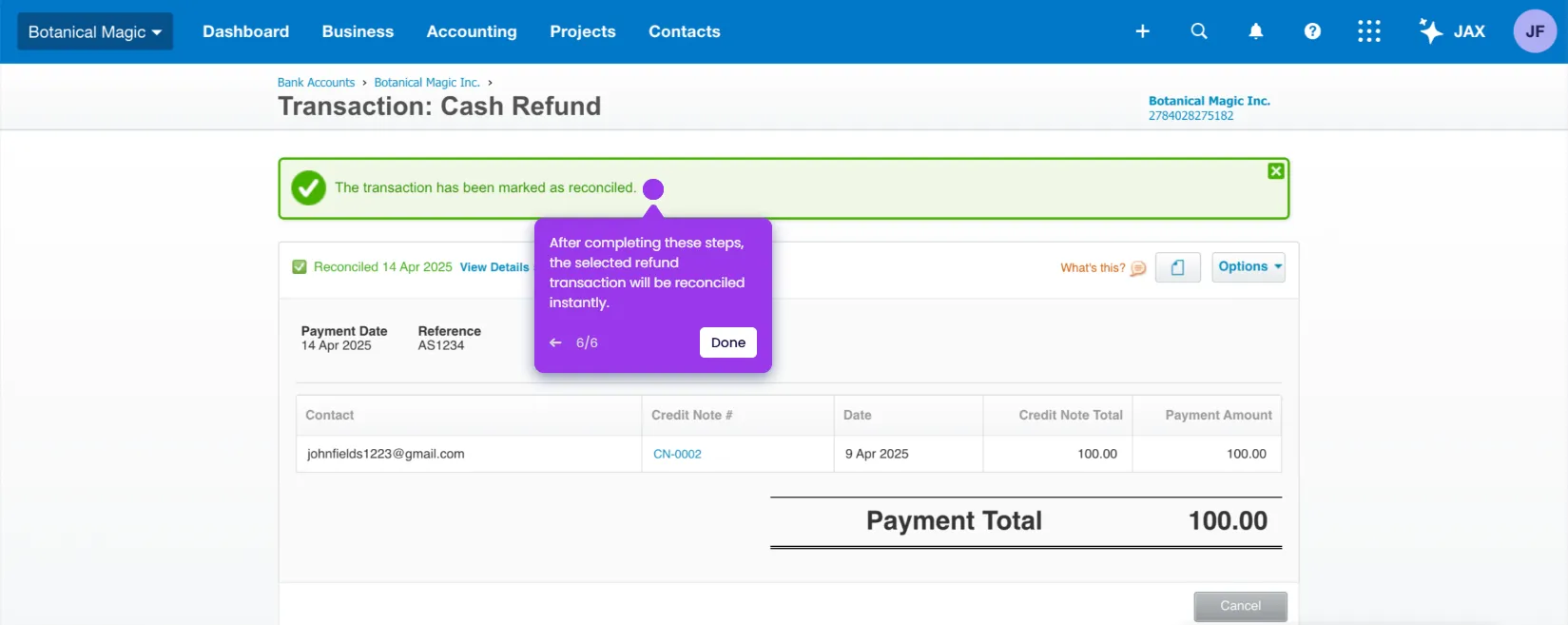1568x625 pixels.
Task: Click the Credit Note # column header
Action: (x=738, y=416)
